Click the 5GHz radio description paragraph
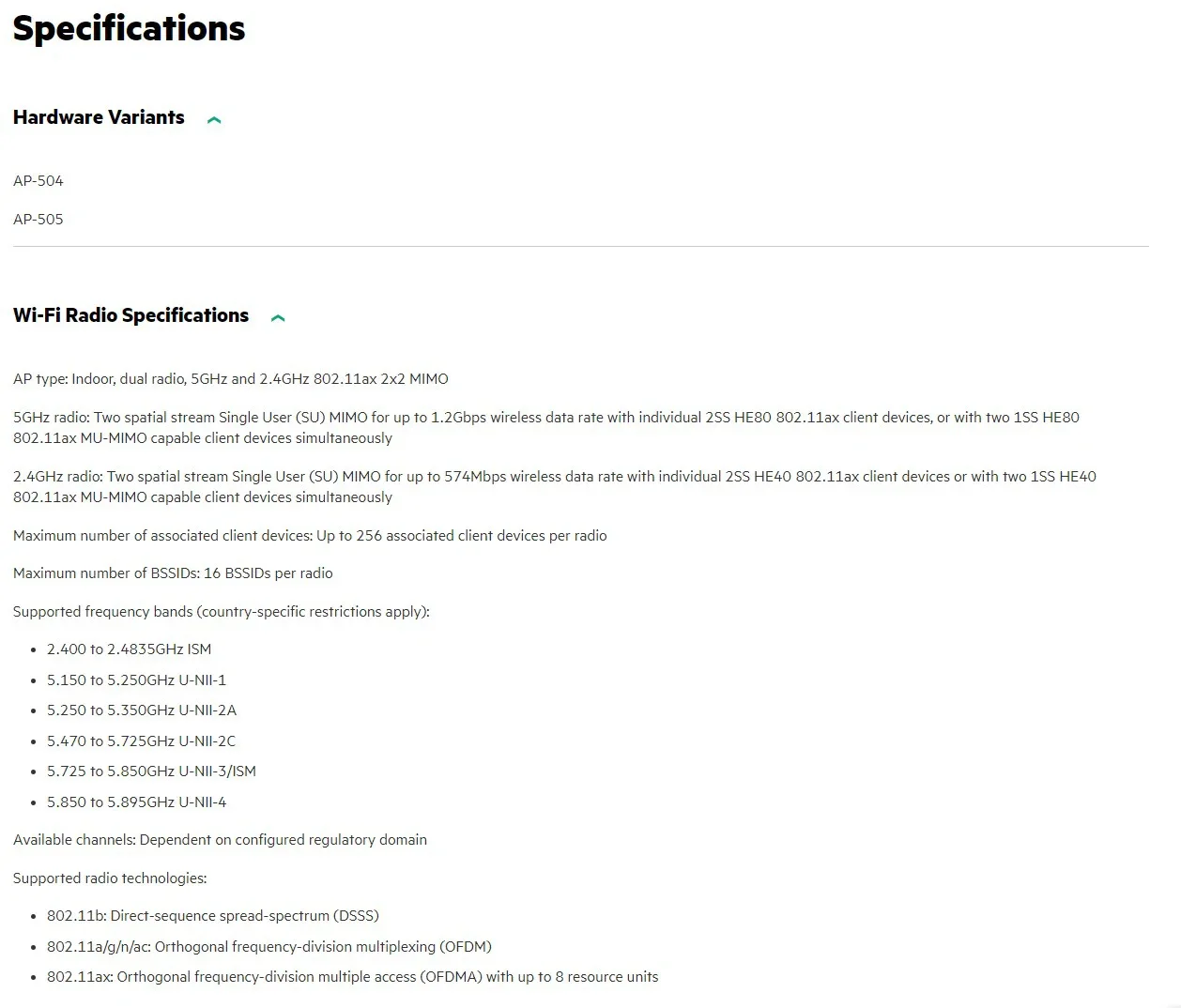This screenshot has width=1181, height=1008. point(546,427)
